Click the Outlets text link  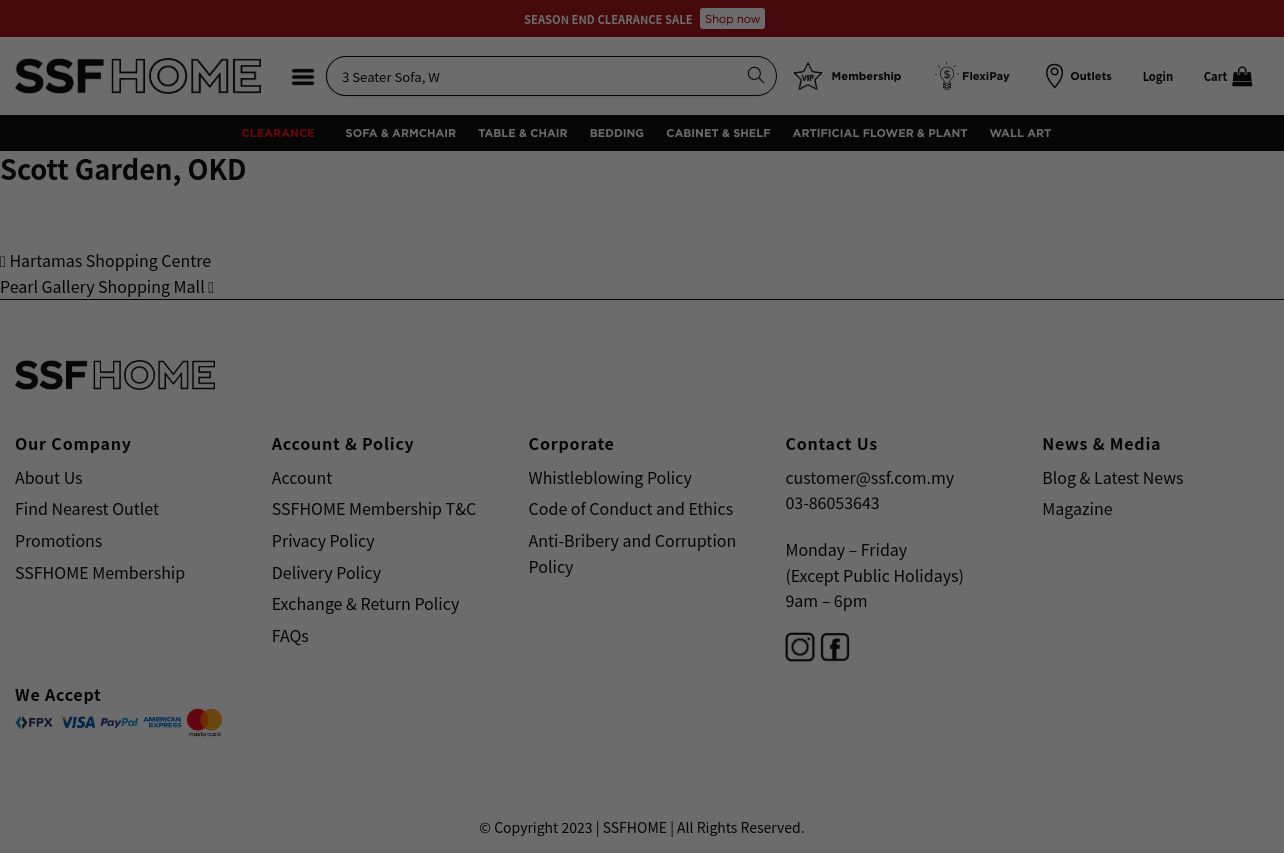pos(1091,76)
